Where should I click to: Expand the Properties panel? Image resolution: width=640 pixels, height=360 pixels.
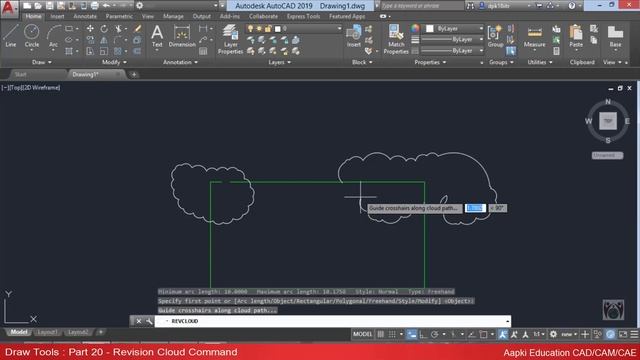pyautogui.click(x=430, y=62)
